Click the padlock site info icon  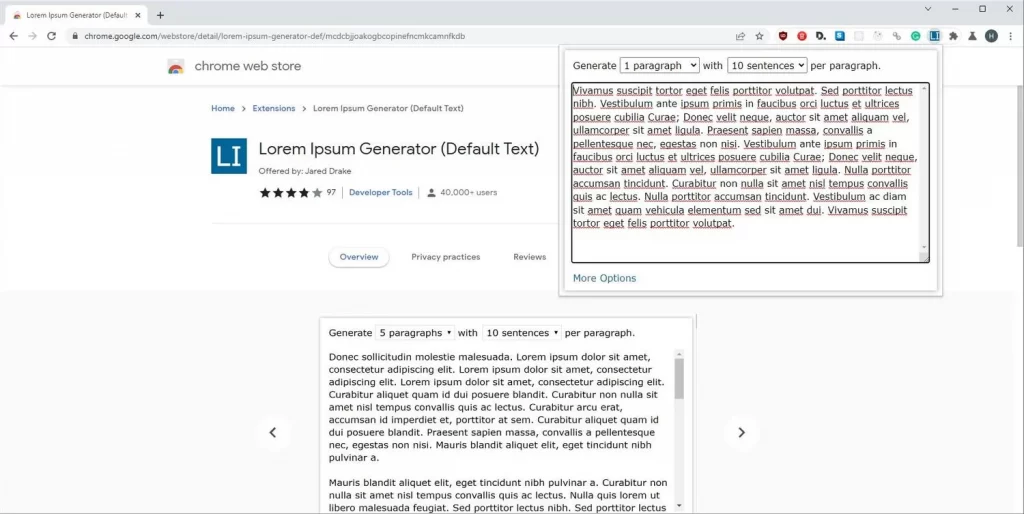(75, 36)
